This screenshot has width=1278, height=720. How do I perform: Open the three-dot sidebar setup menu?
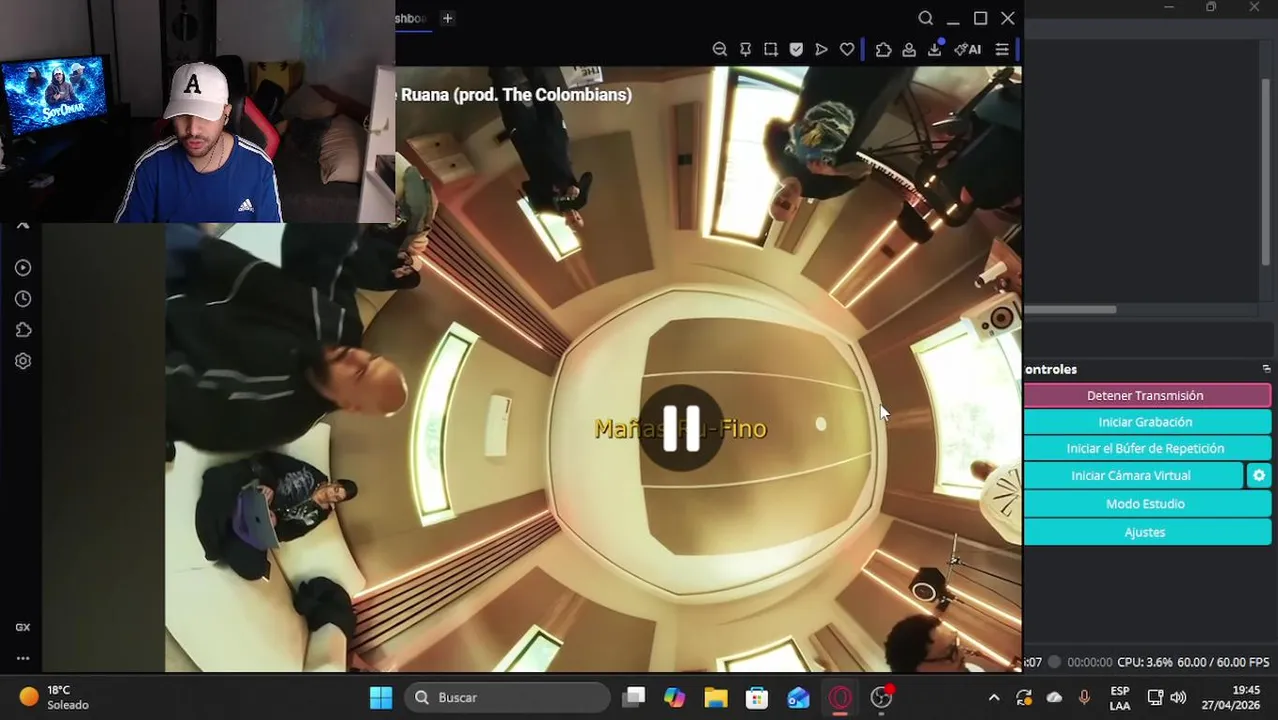click(23, 658)
